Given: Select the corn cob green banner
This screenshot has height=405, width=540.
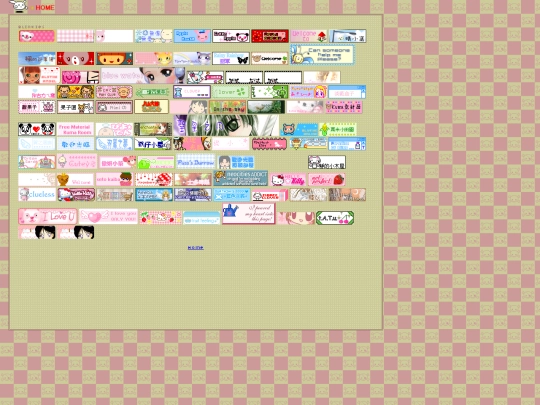Looking at the screenshot, I should (338, 129).
